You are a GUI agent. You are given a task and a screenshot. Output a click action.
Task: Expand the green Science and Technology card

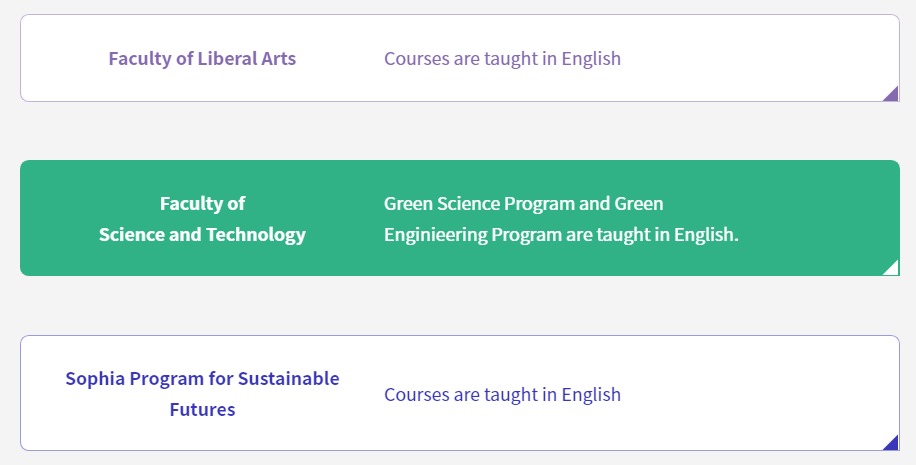coord(460,218)
